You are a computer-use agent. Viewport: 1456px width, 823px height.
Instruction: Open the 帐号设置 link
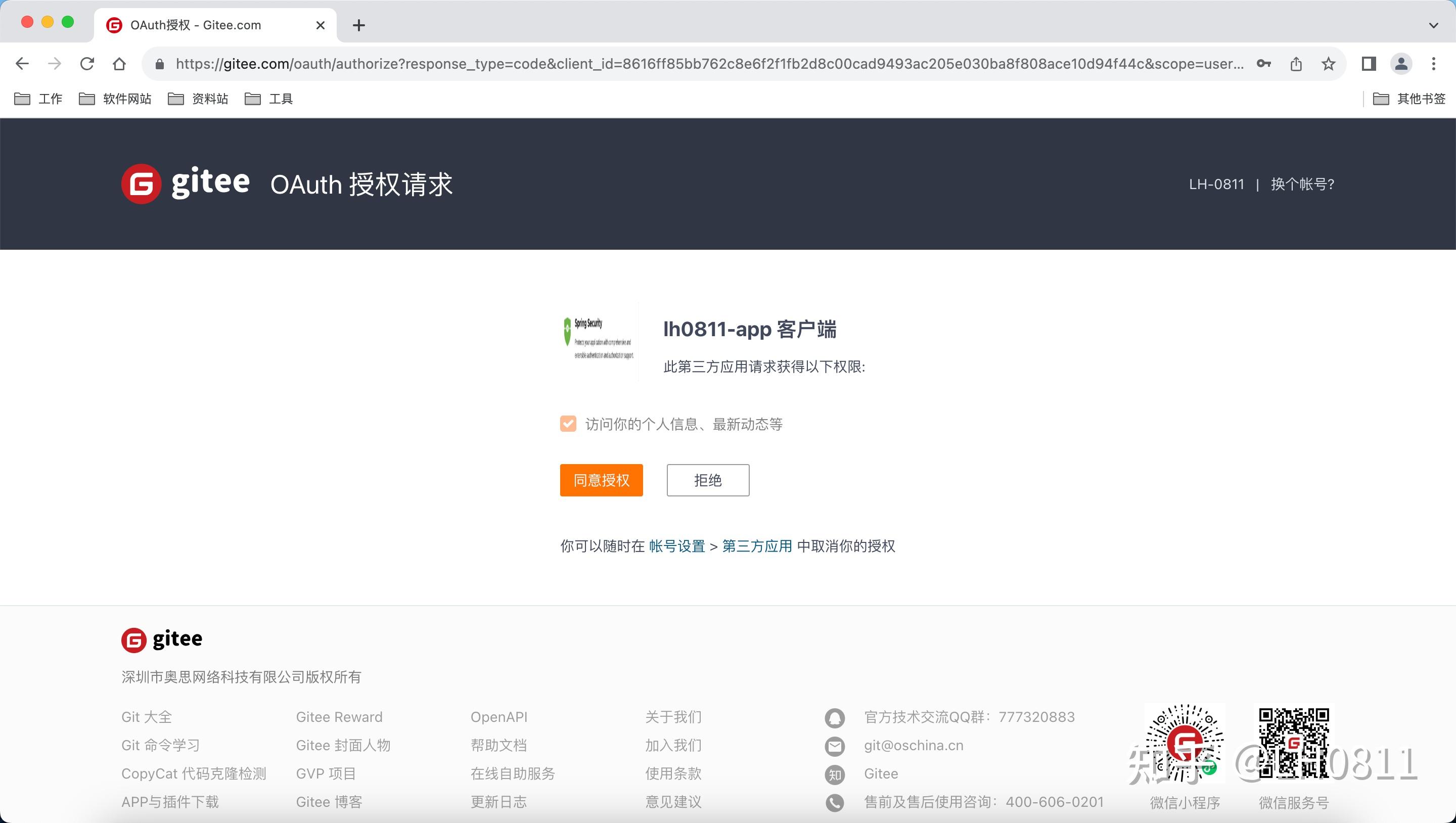click(x=676, y=546)
